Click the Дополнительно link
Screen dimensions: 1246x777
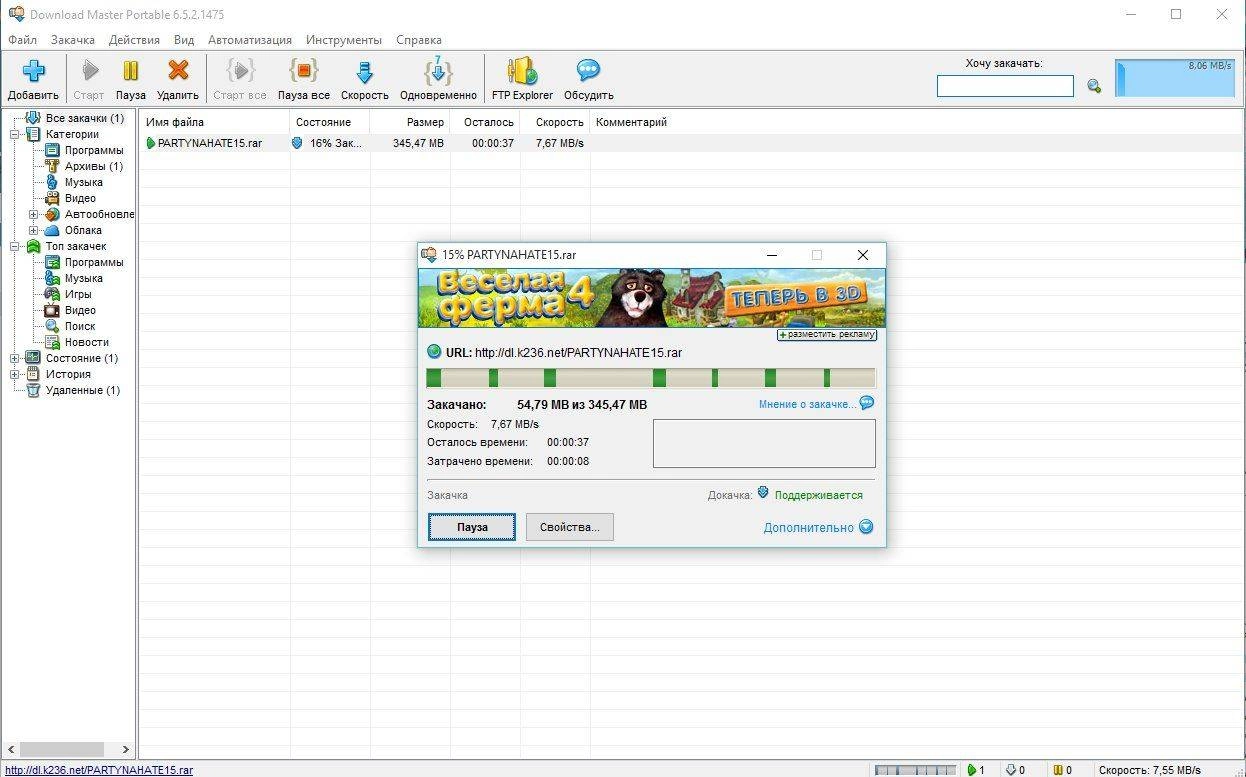[x=808, y=527]
